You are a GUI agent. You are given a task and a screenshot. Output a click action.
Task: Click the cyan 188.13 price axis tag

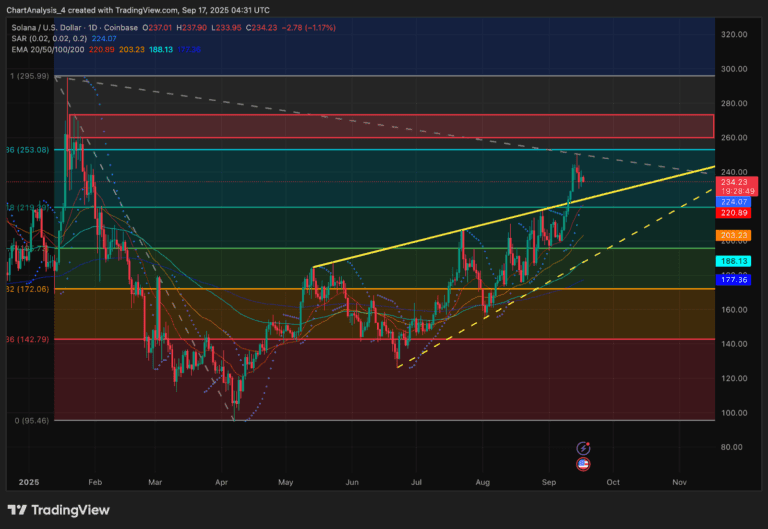733,261
